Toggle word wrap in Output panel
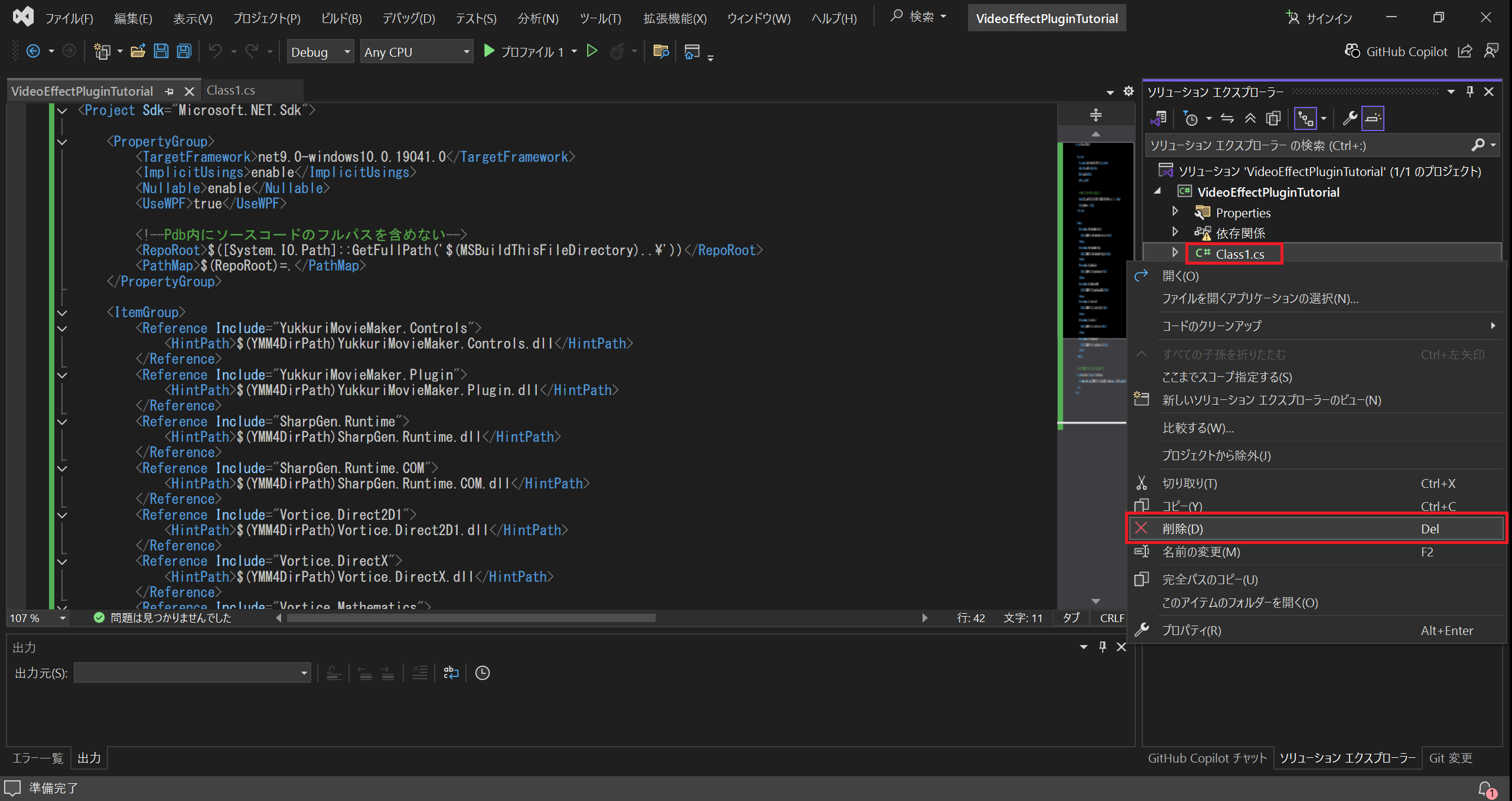 coord(451,673)
